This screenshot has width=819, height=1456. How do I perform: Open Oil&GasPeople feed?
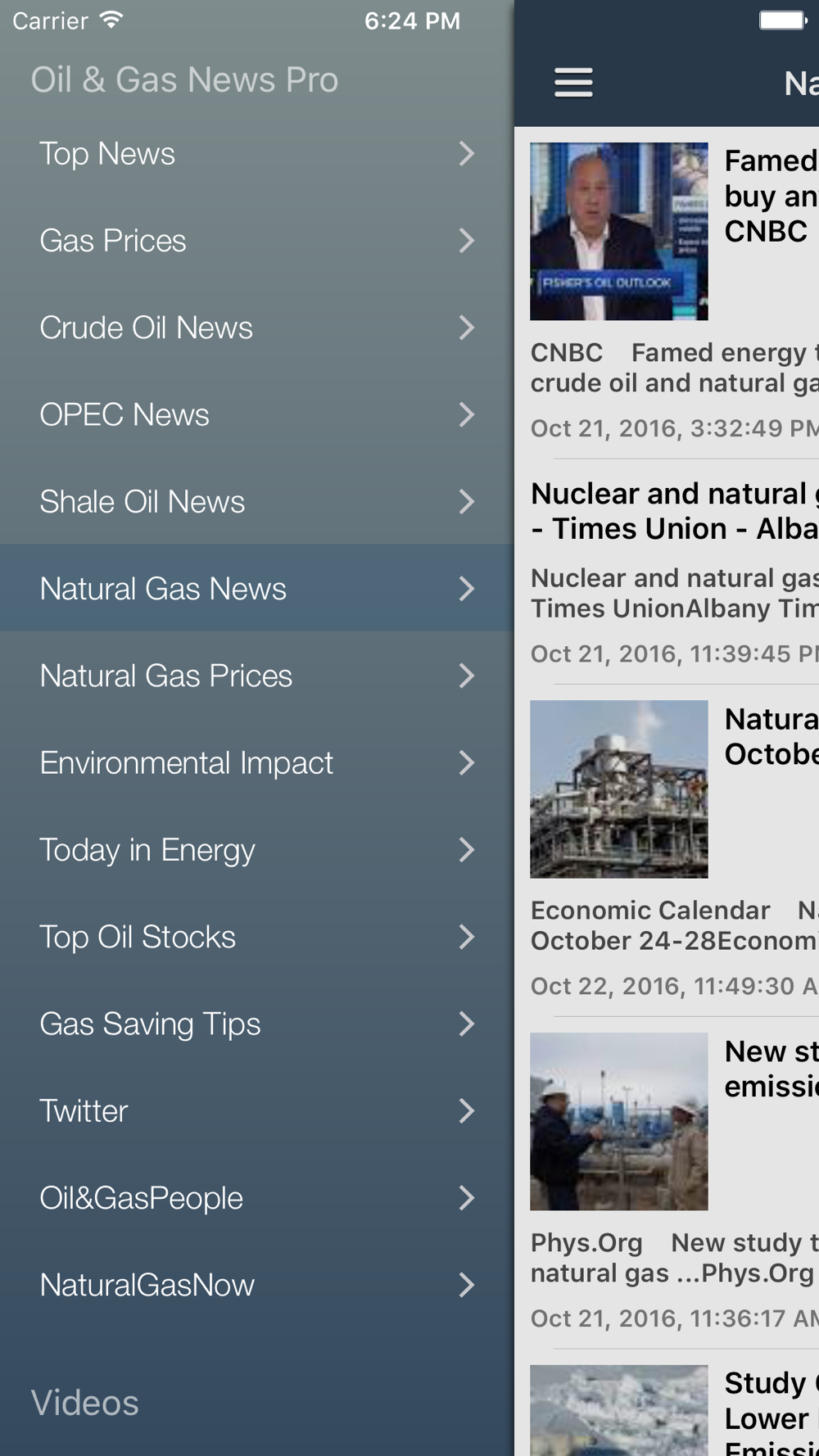pyautogui.click(x=257, y=1198)
